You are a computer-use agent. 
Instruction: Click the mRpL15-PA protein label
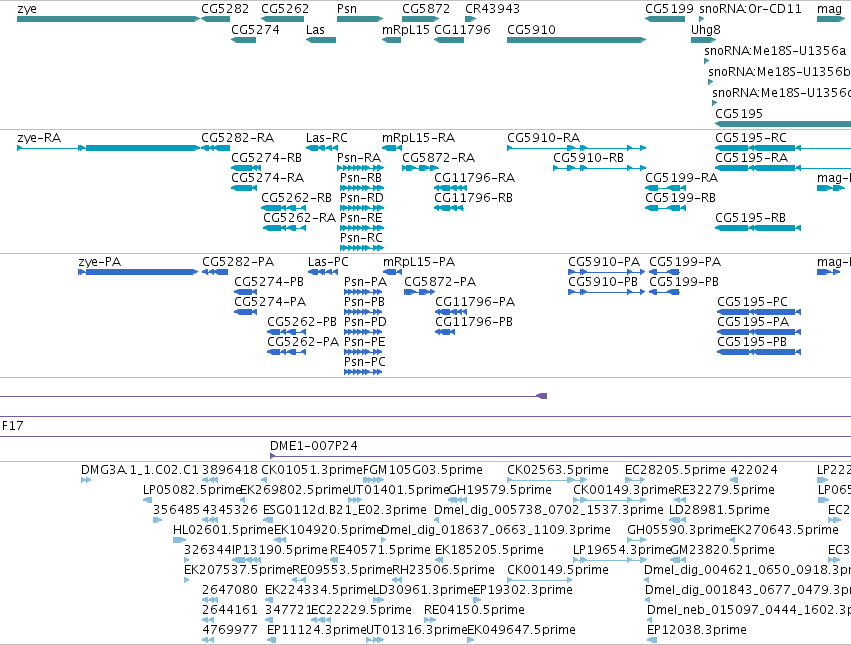(x=418, y=262)
